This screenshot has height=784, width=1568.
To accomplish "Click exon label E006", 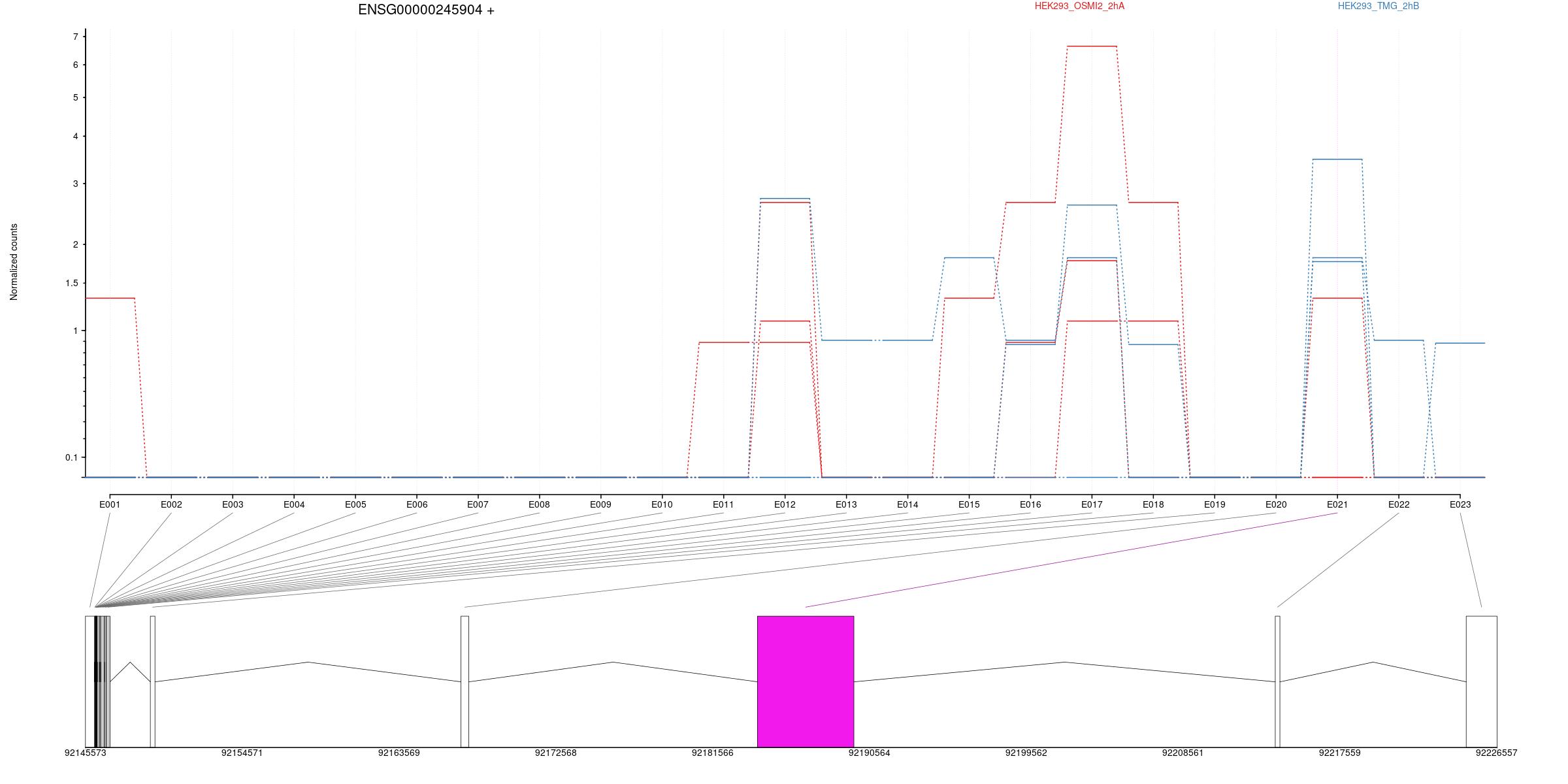I will [417, 504].
